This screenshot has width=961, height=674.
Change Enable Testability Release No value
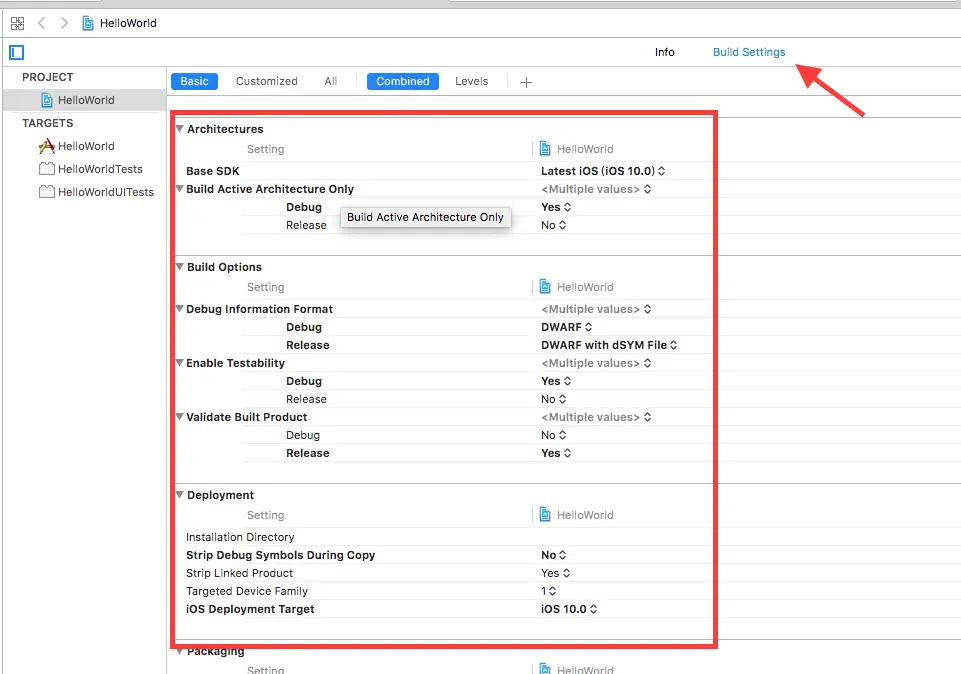[553, 399]
